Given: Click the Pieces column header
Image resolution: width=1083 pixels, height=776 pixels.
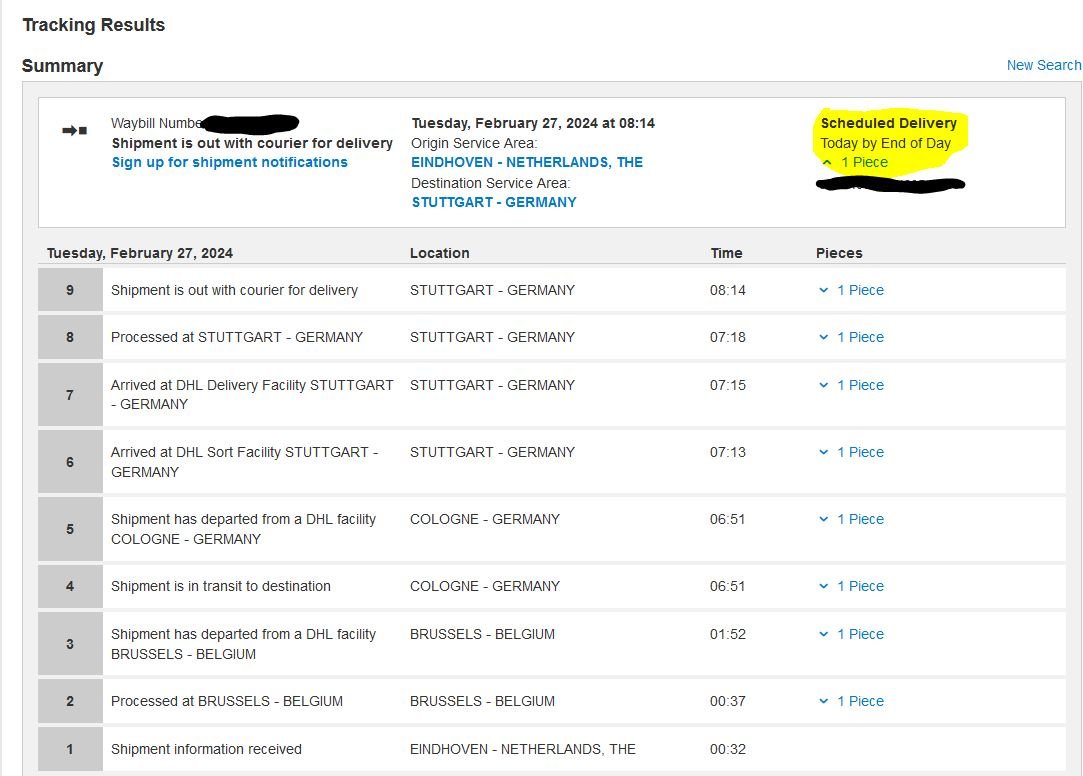Looking at the screenshot, I should tap(839, 253).
